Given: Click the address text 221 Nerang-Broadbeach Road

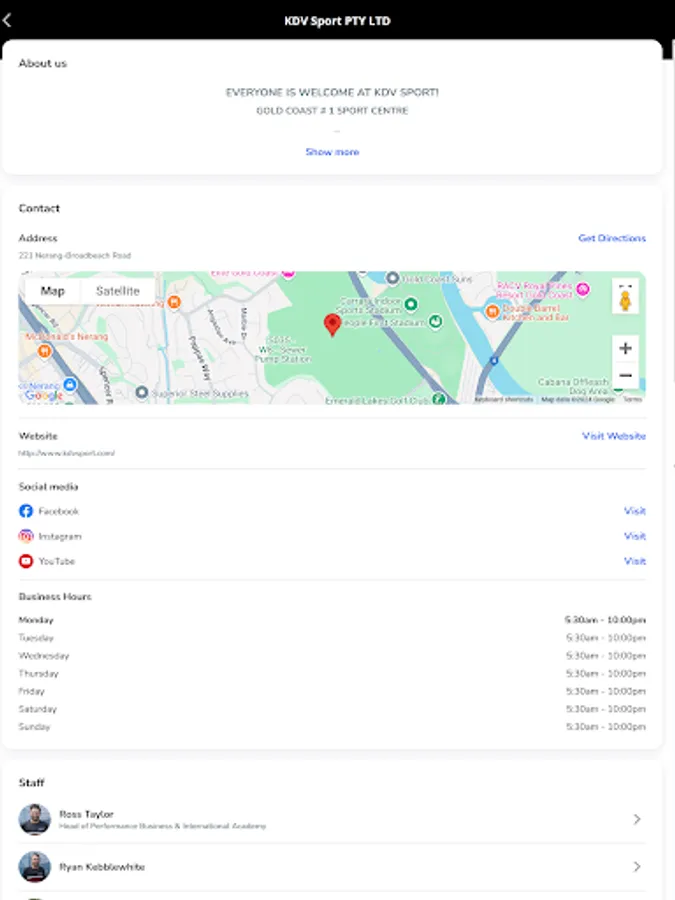Looking at the screenshot, I should click(x=75, y=255).
